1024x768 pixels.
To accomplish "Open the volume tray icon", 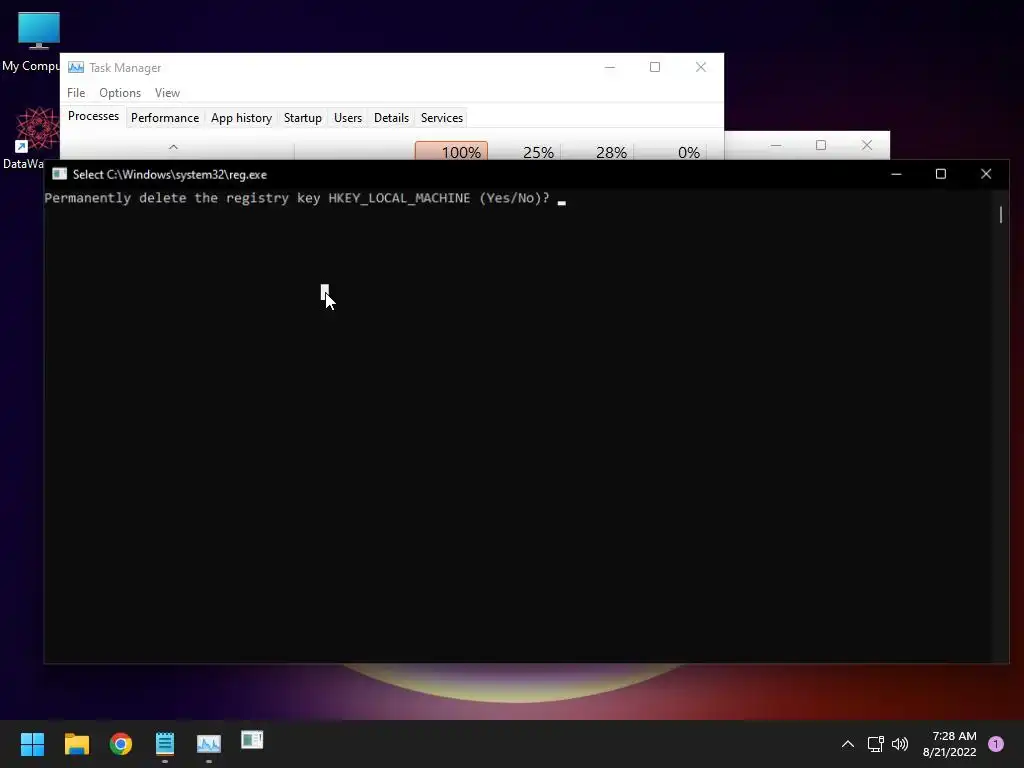I will 900,744.
